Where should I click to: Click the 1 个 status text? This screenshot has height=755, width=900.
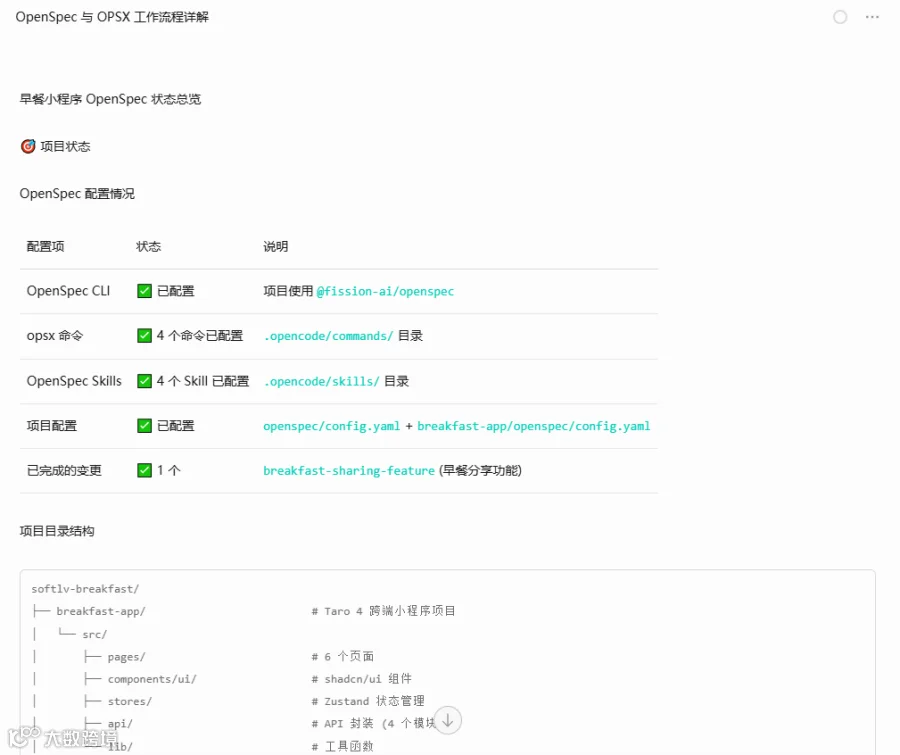coord(169,470)
